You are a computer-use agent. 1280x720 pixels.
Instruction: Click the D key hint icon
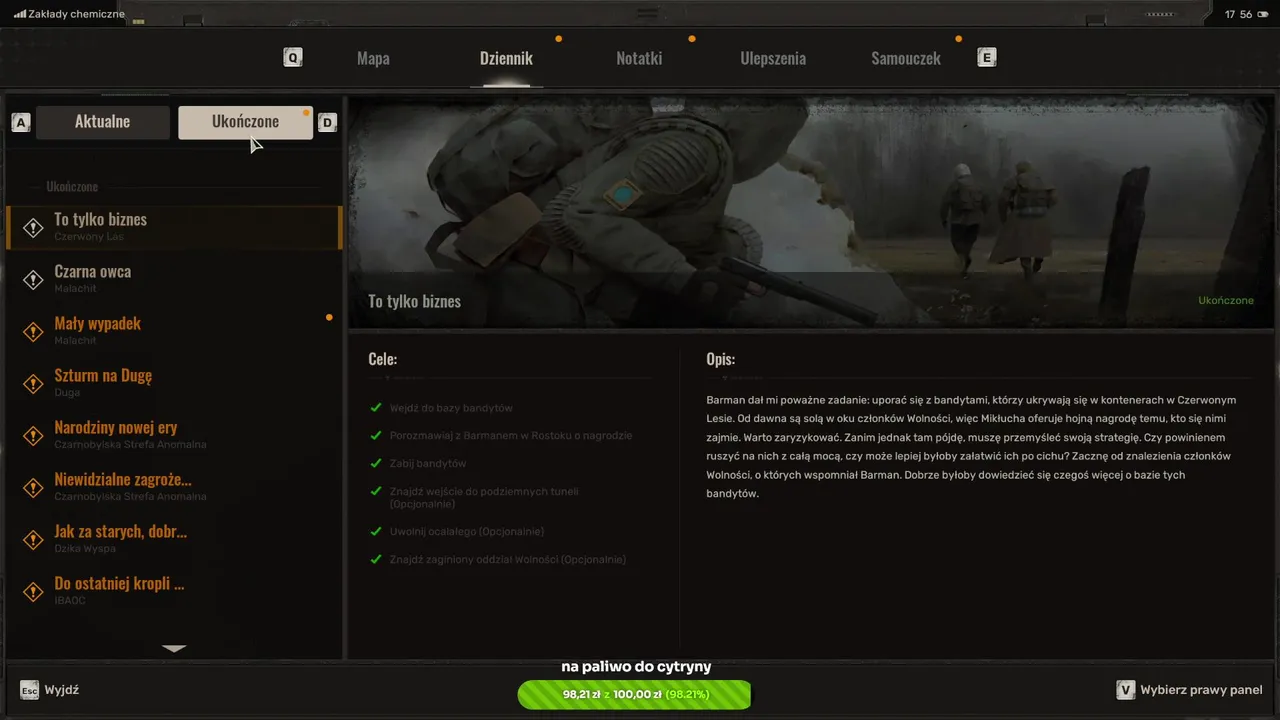327,123
